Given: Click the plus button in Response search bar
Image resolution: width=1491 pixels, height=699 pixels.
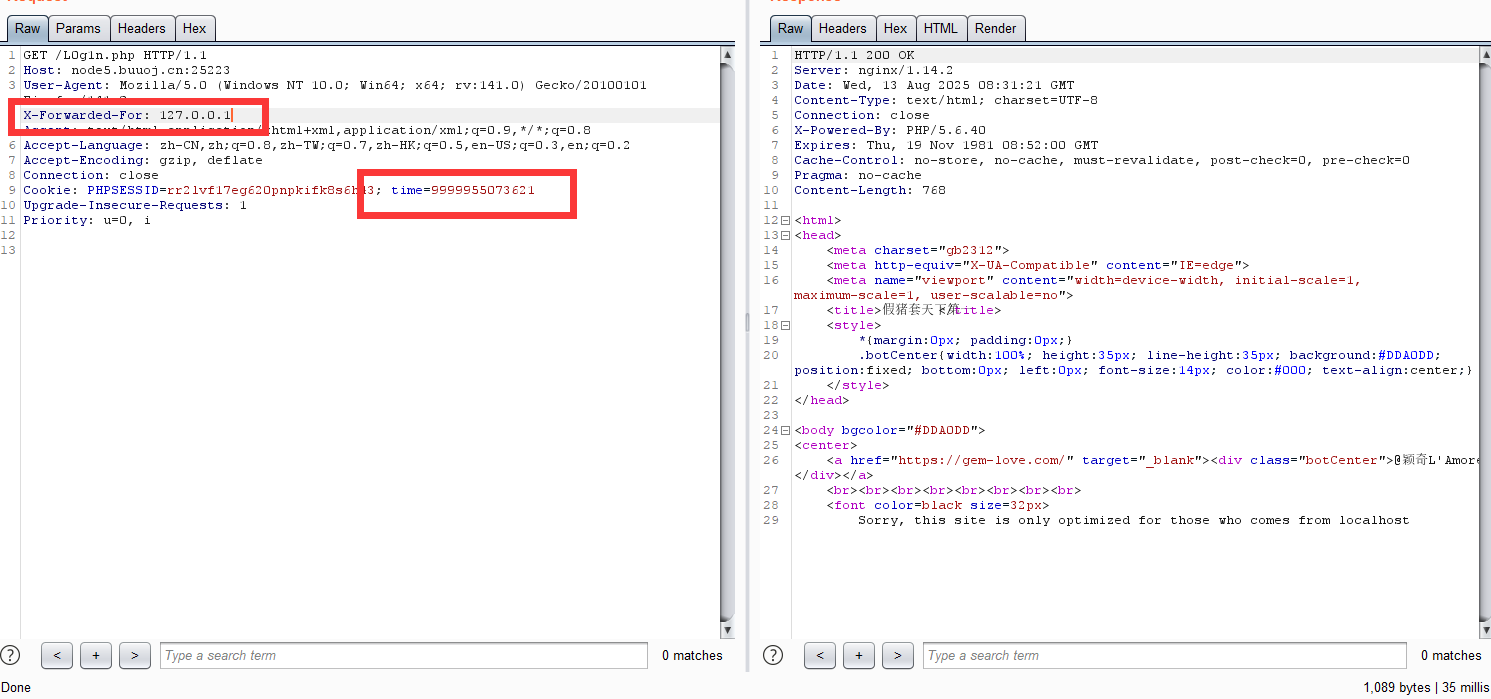Looking at the screenshot, I should [859, 656].
